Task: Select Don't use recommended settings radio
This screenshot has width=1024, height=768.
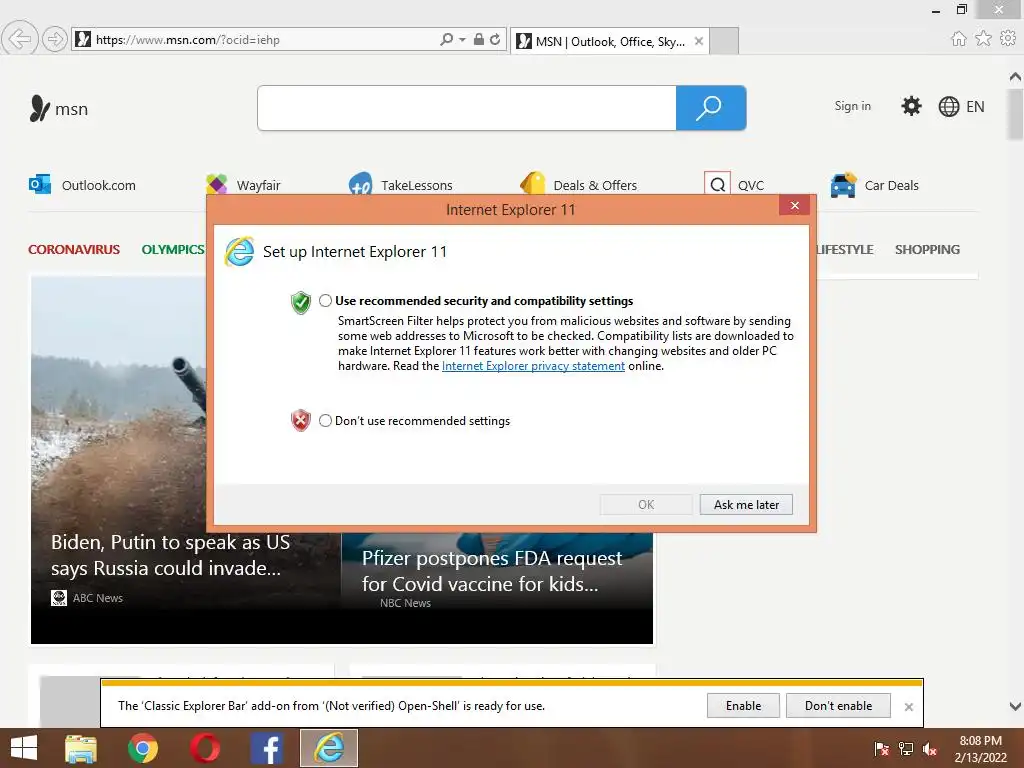Action: pos(325,421)
